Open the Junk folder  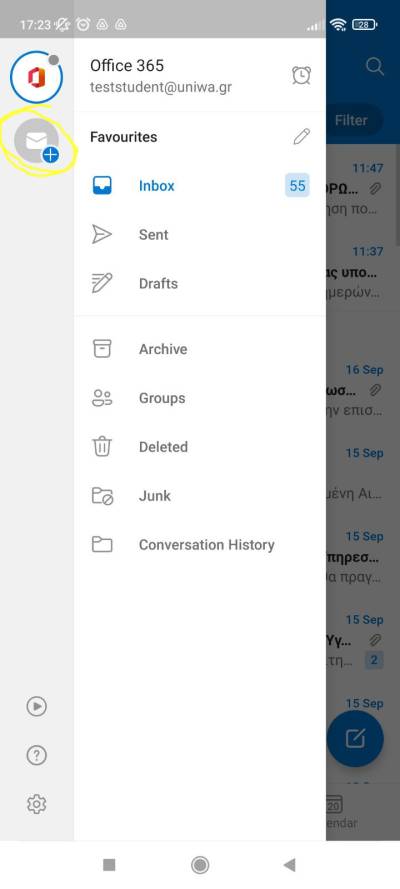200,496
